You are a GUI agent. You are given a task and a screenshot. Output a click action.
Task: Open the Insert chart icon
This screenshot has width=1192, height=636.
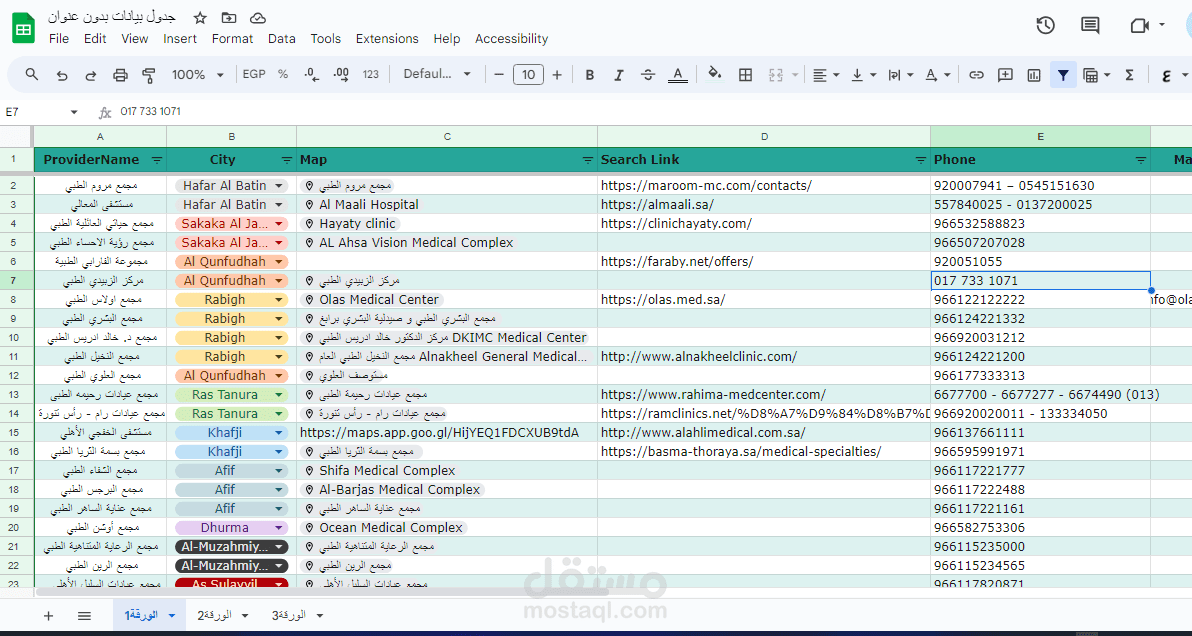[x=1033, y=75]
